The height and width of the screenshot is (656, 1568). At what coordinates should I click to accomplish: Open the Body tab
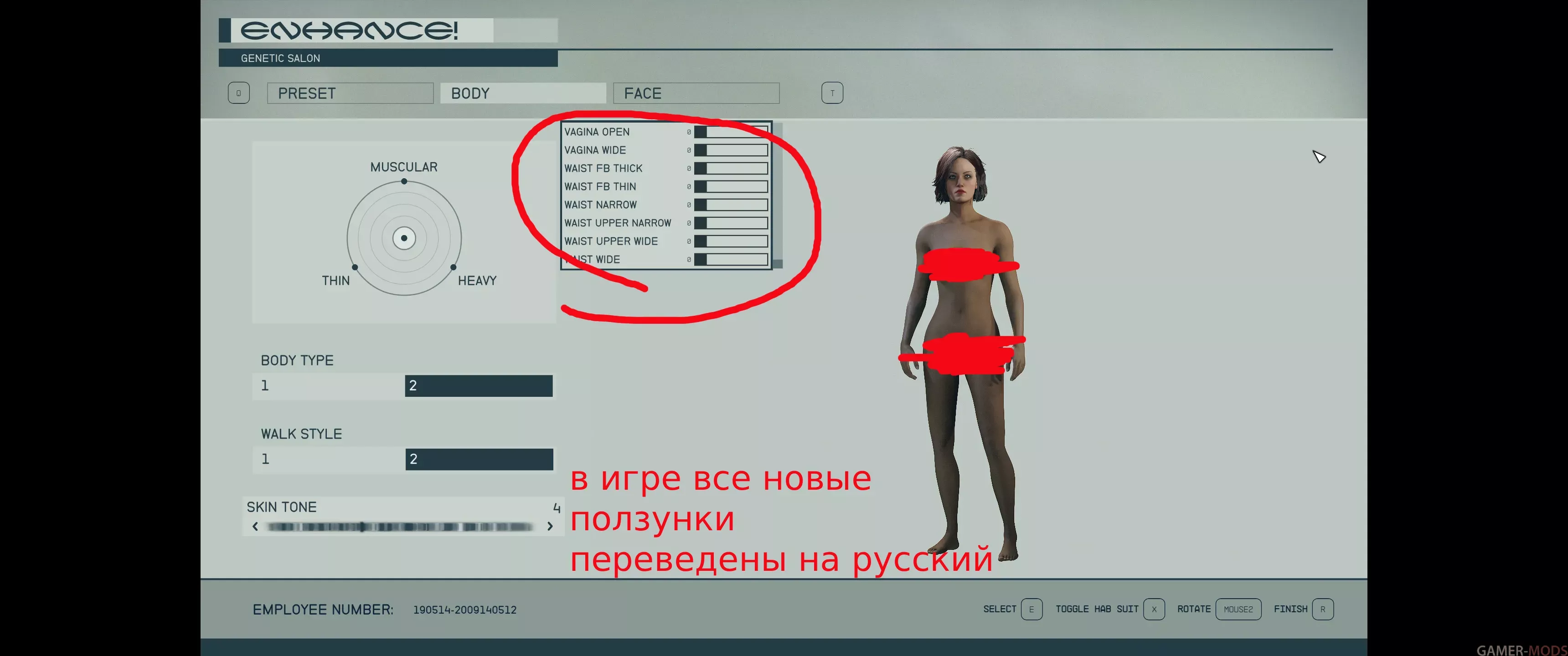pos(523,93)
